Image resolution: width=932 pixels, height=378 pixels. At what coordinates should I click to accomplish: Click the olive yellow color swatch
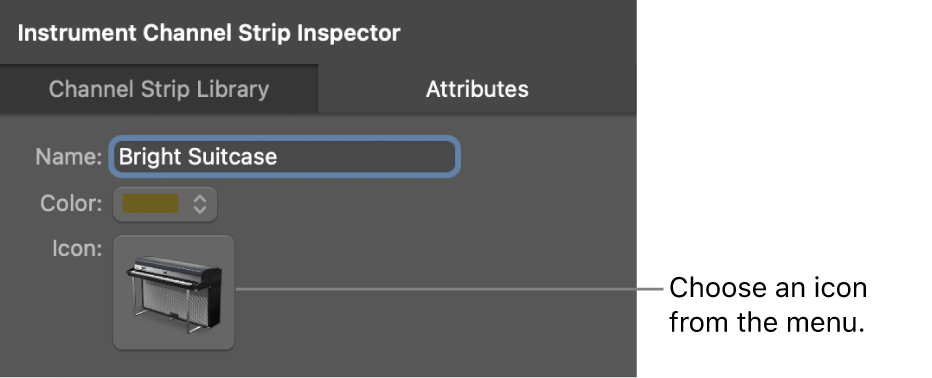pyautogui.click(x=150, y=204)
